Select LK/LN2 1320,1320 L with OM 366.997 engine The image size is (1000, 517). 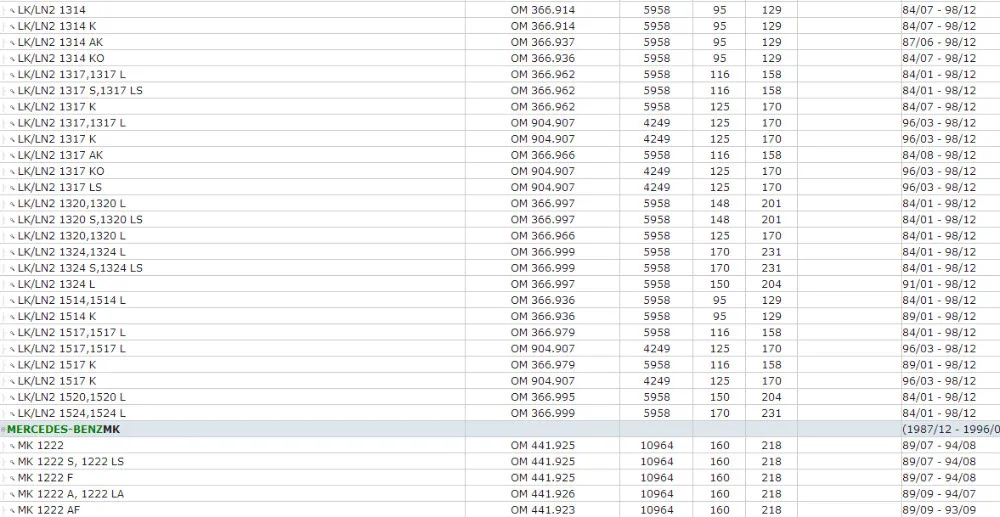coord(71,203)
